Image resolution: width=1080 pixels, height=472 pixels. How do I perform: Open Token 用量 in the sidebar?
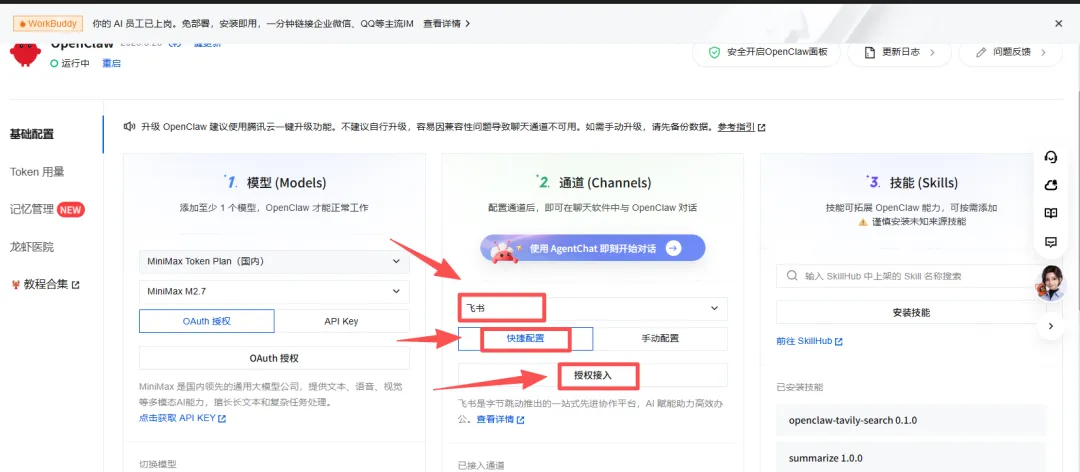tap(37, 172)
